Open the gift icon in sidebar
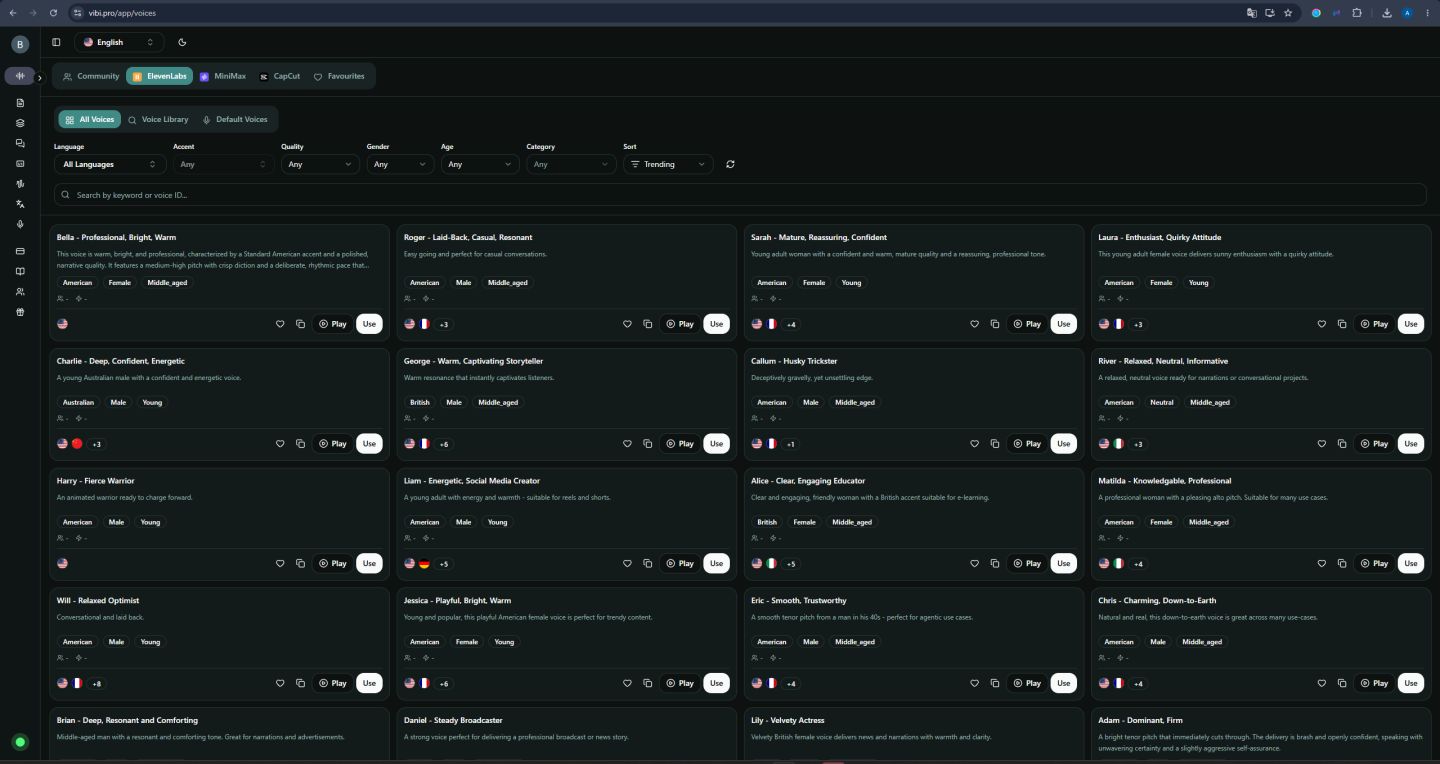 (x=20, y=312)
